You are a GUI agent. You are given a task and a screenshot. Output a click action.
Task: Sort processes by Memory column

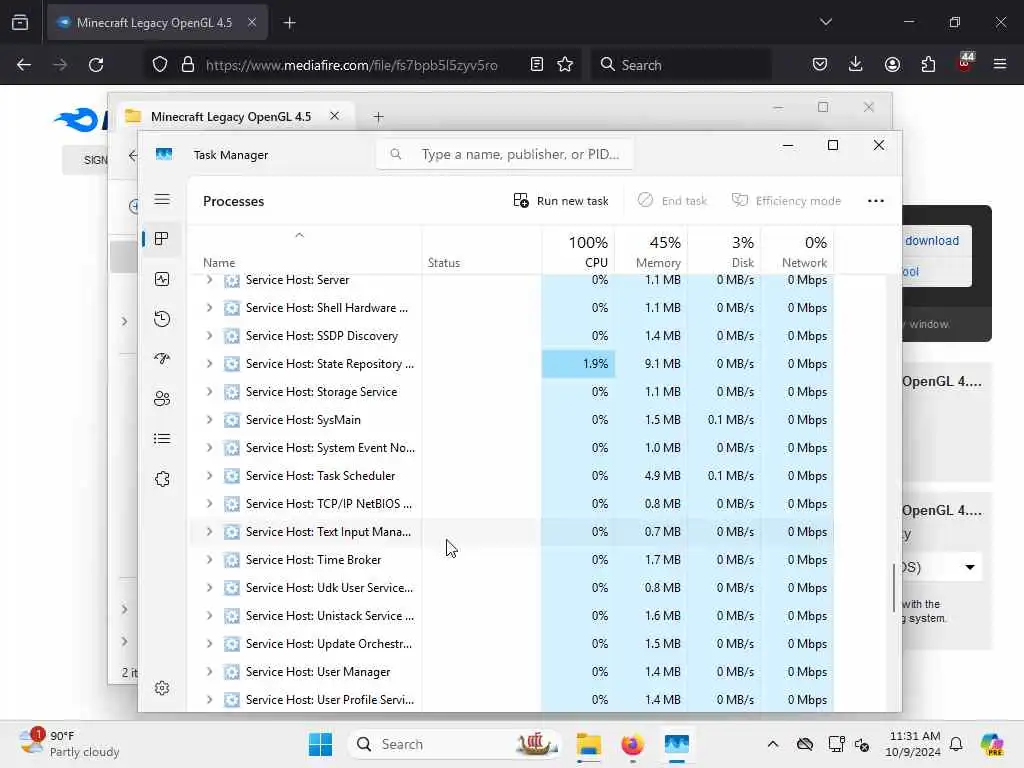point(651,251)
